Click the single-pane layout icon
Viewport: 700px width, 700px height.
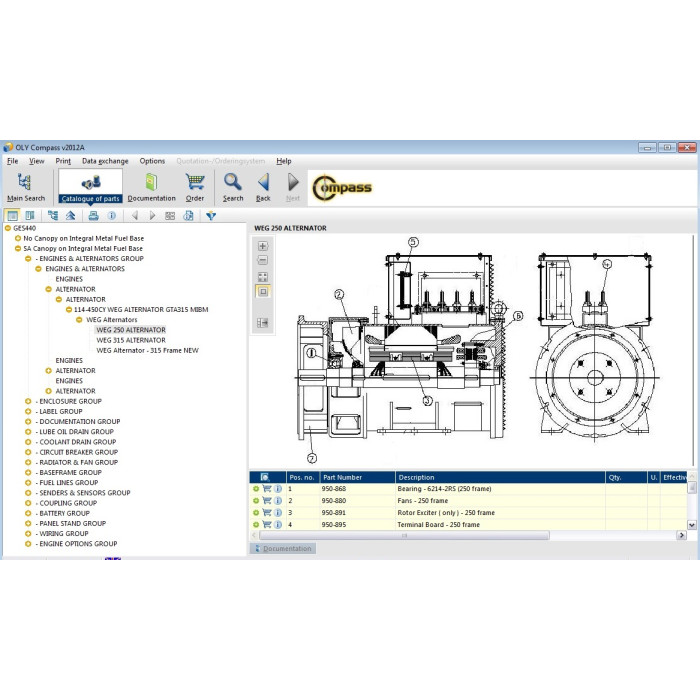tap(12, 216)
